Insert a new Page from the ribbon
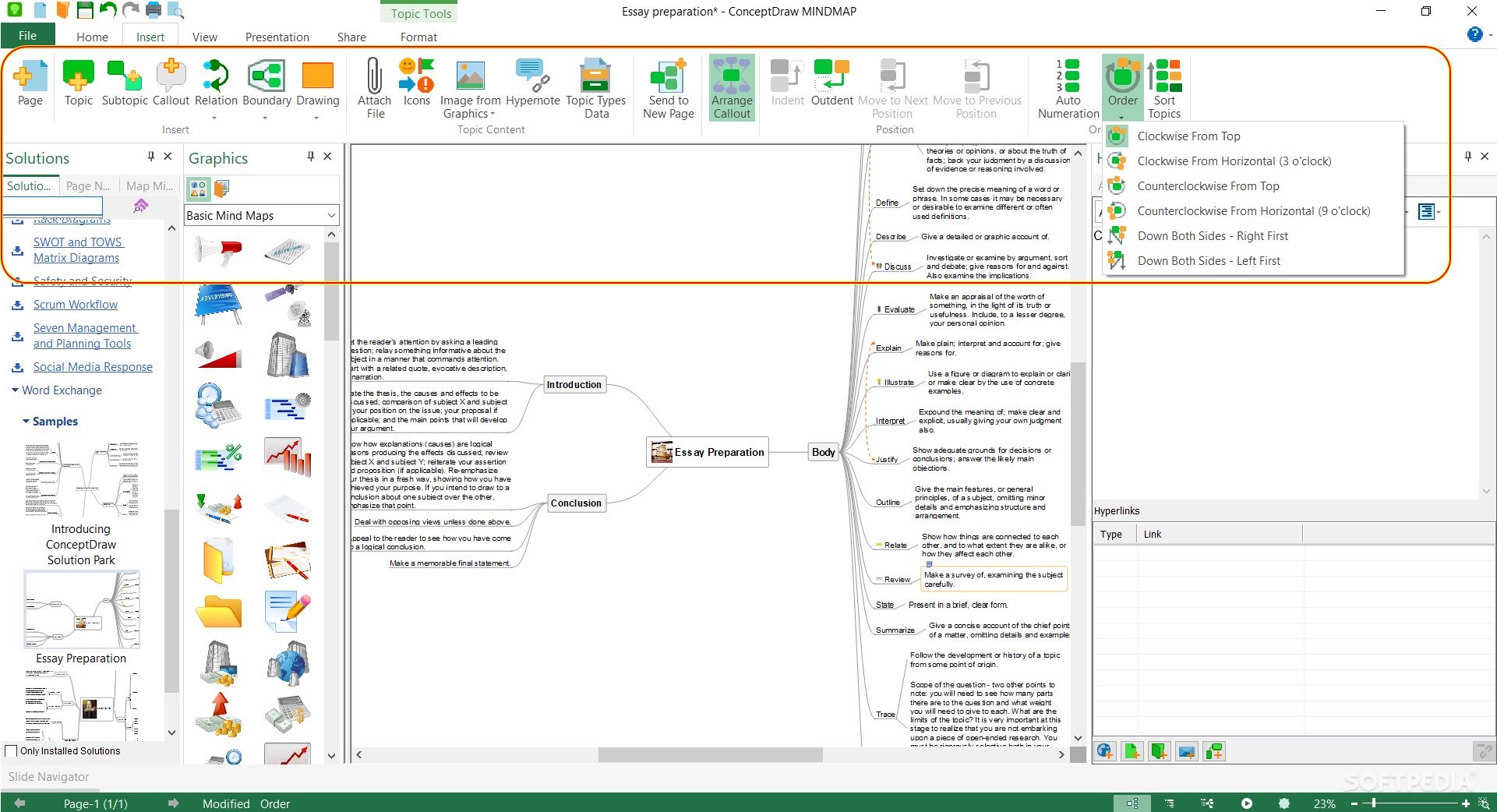 pos(30,83)
